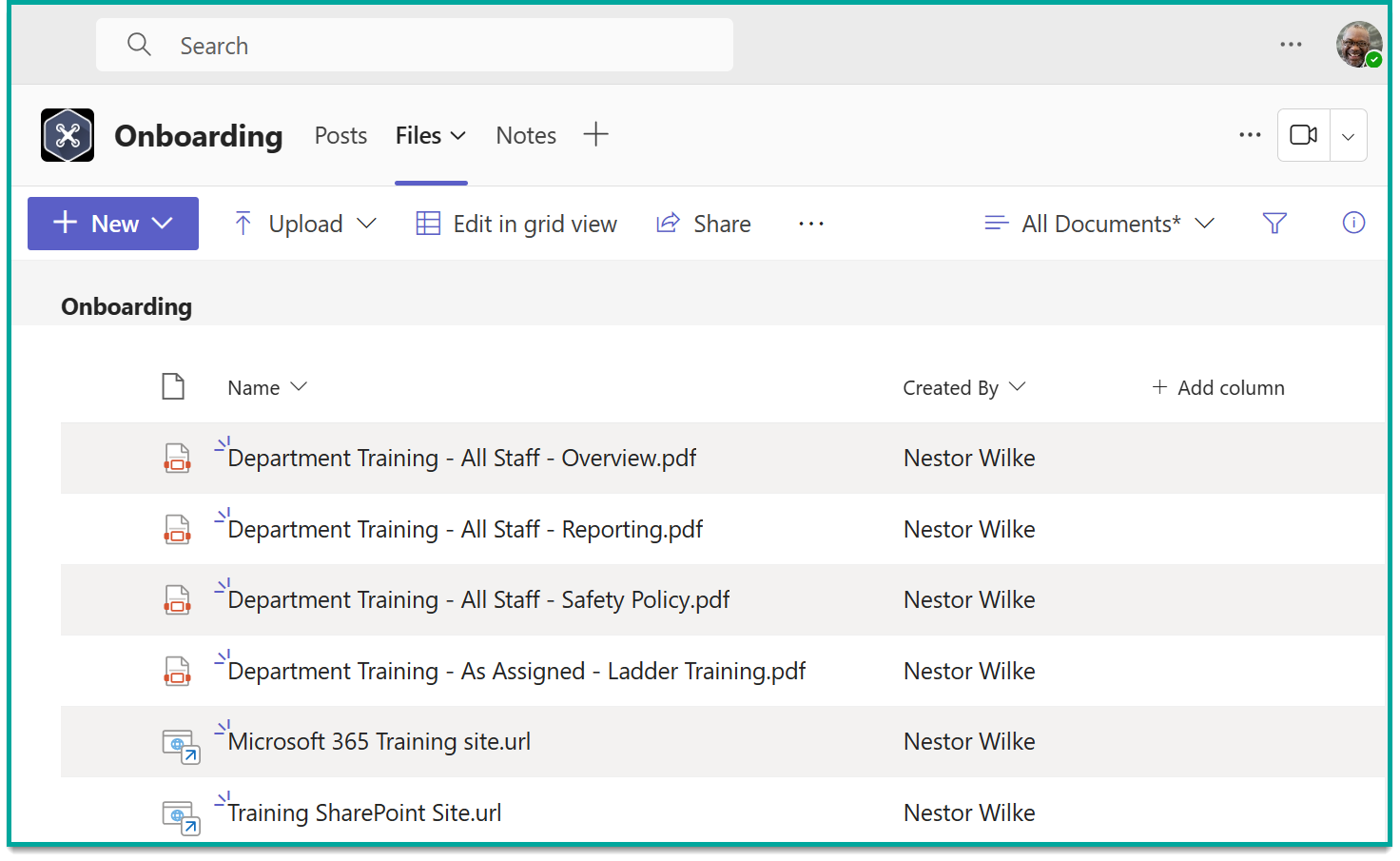Open the All Documents* view selector
This screenshot has height=861, width=1400.
click(1099, 223)
